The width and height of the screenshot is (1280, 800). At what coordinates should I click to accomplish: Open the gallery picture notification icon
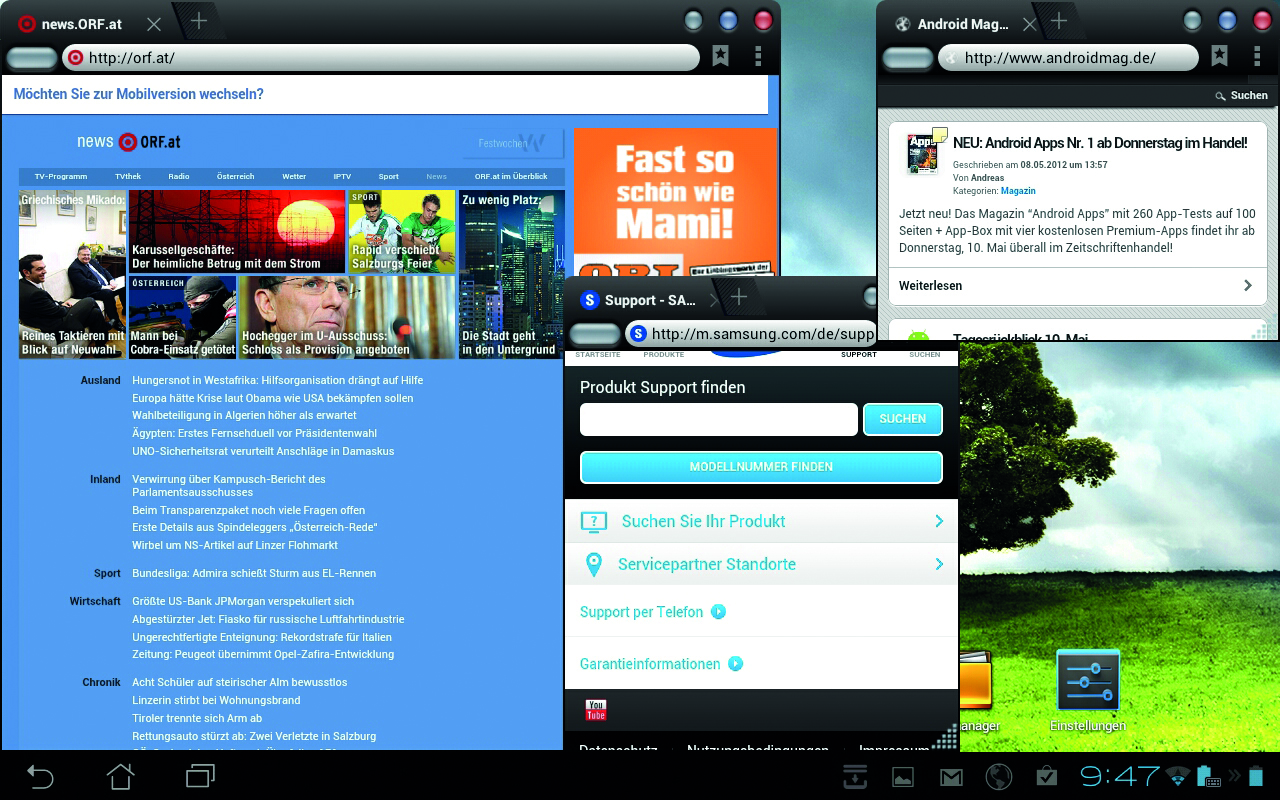click(x=903, y=776)
